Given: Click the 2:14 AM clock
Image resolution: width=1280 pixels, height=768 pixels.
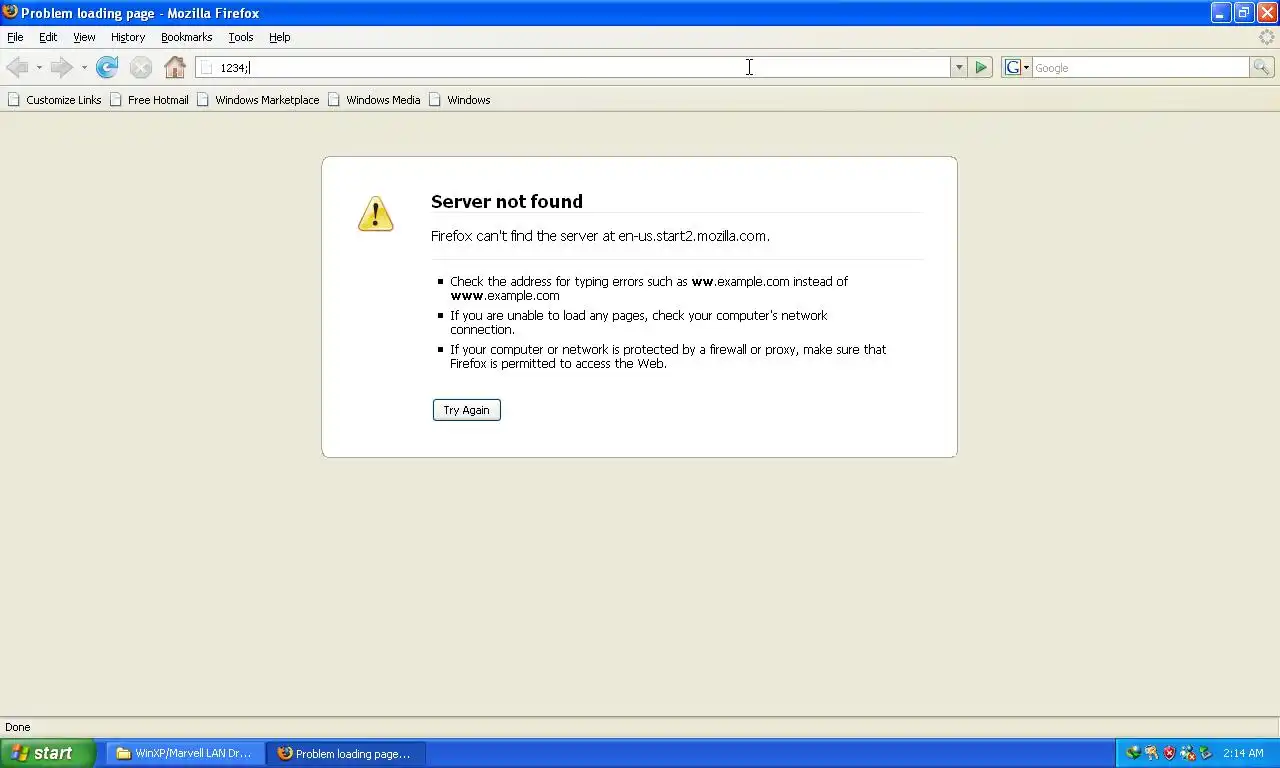Looking at the screenshot, I should coord(1243,753).
